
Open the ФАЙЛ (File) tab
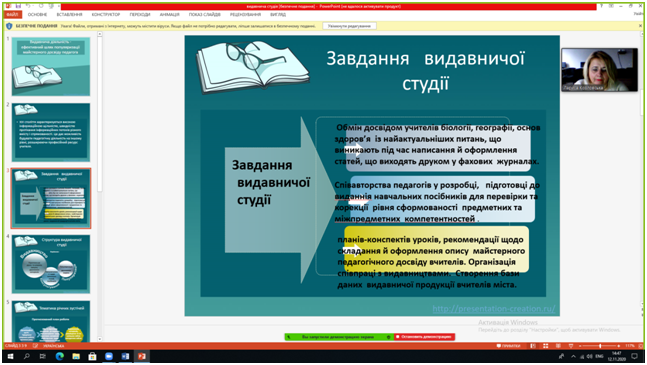(x=12, y=14)
